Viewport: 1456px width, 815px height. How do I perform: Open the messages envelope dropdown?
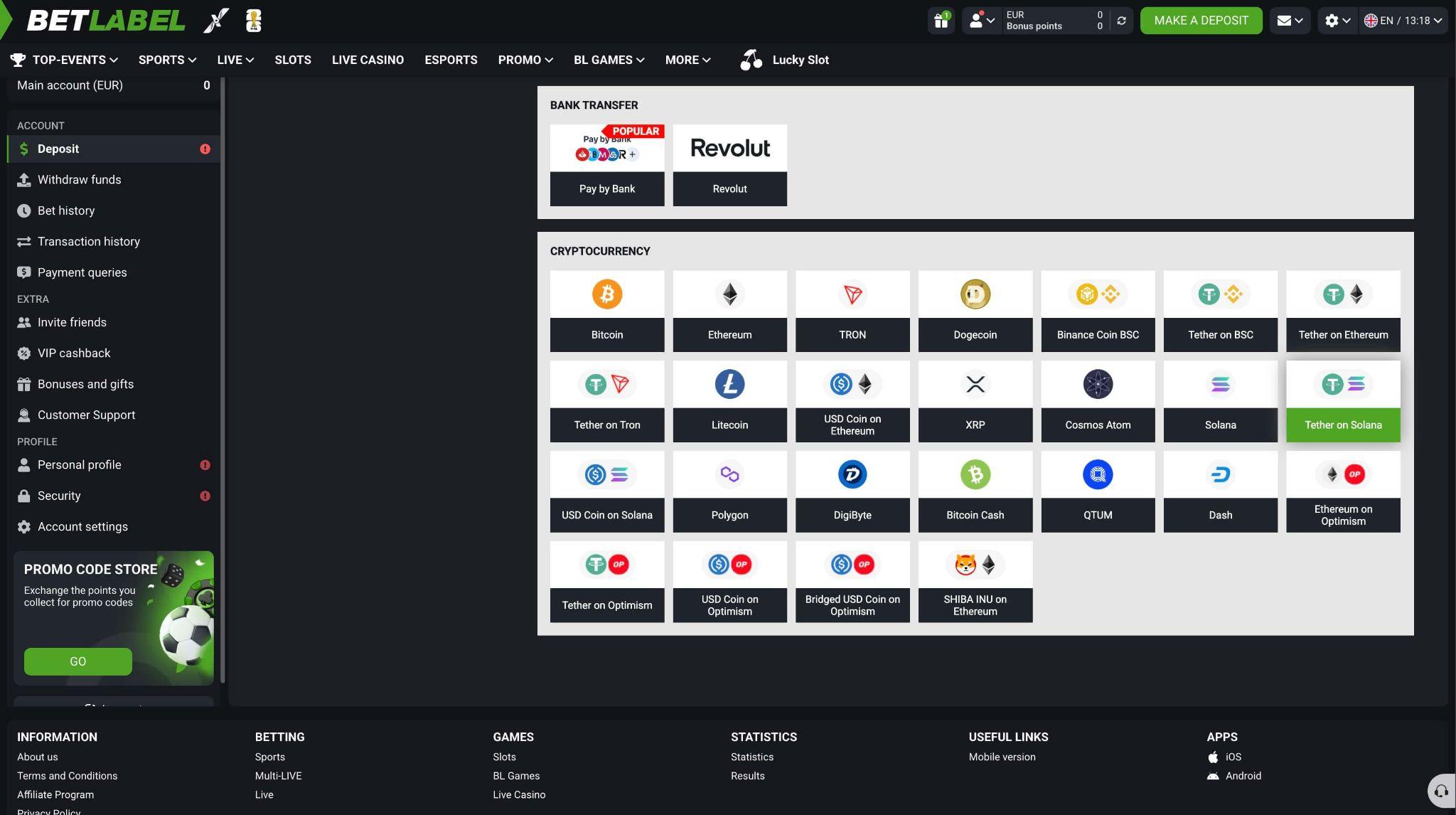[x=1290, y=21]
